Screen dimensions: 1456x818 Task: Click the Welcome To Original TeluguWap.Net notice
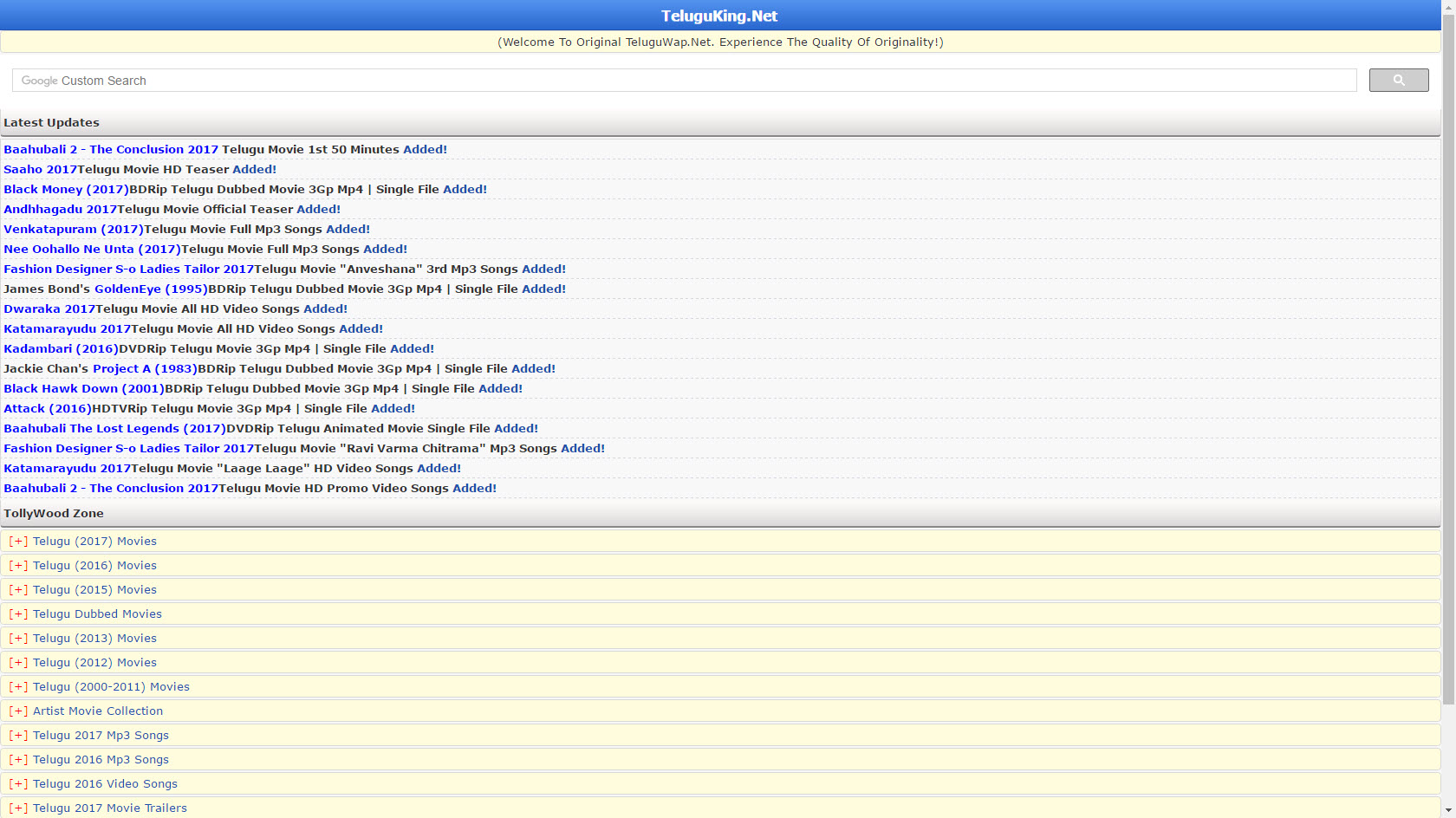(x=720, y=42)
